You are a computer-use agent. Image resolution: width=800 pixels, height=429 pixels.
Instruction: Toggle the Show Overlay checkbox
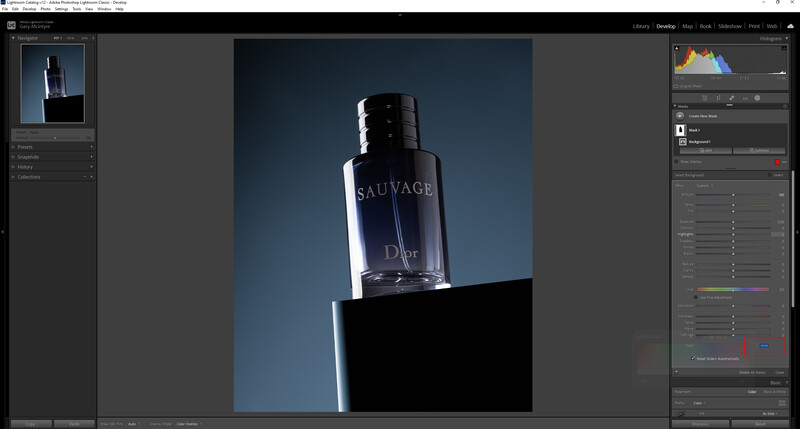pyautogui.click(x=677, y=162)
